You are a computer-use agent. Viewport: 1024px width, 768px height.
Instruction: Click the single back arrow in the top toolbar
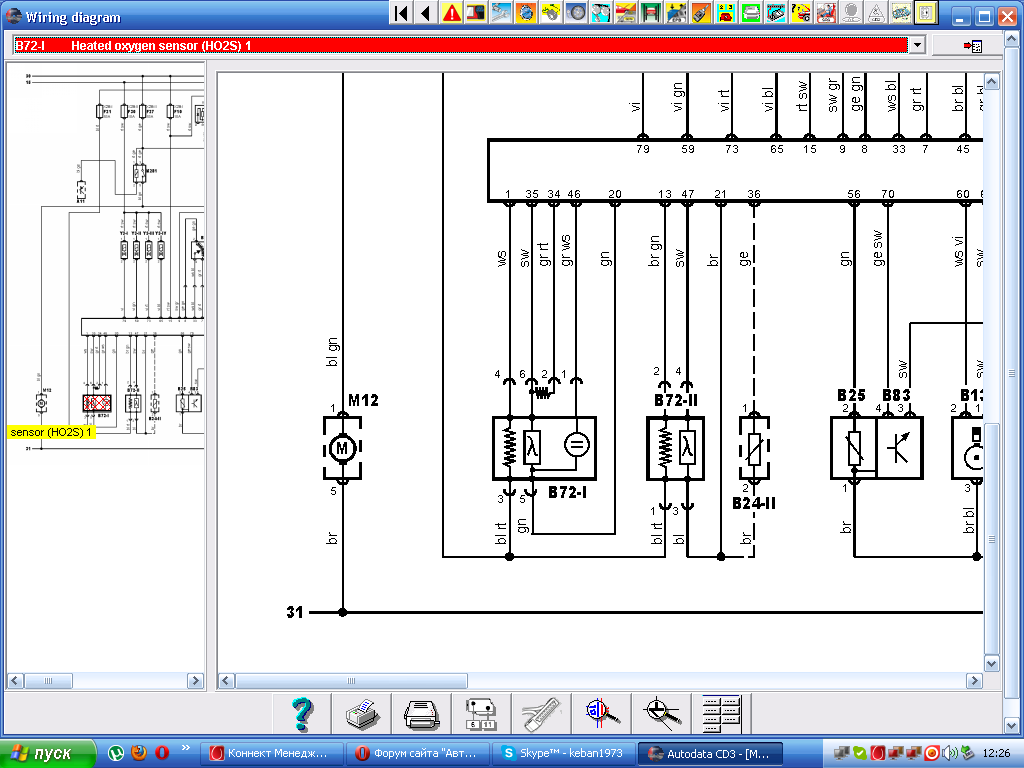[426, 12]
